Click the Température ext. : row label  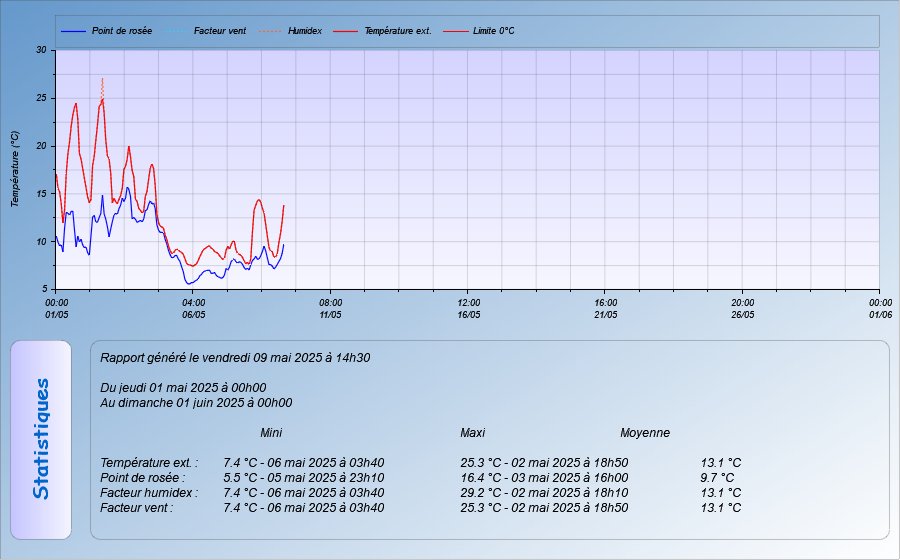pyautogui.click(x=149, y=462)
